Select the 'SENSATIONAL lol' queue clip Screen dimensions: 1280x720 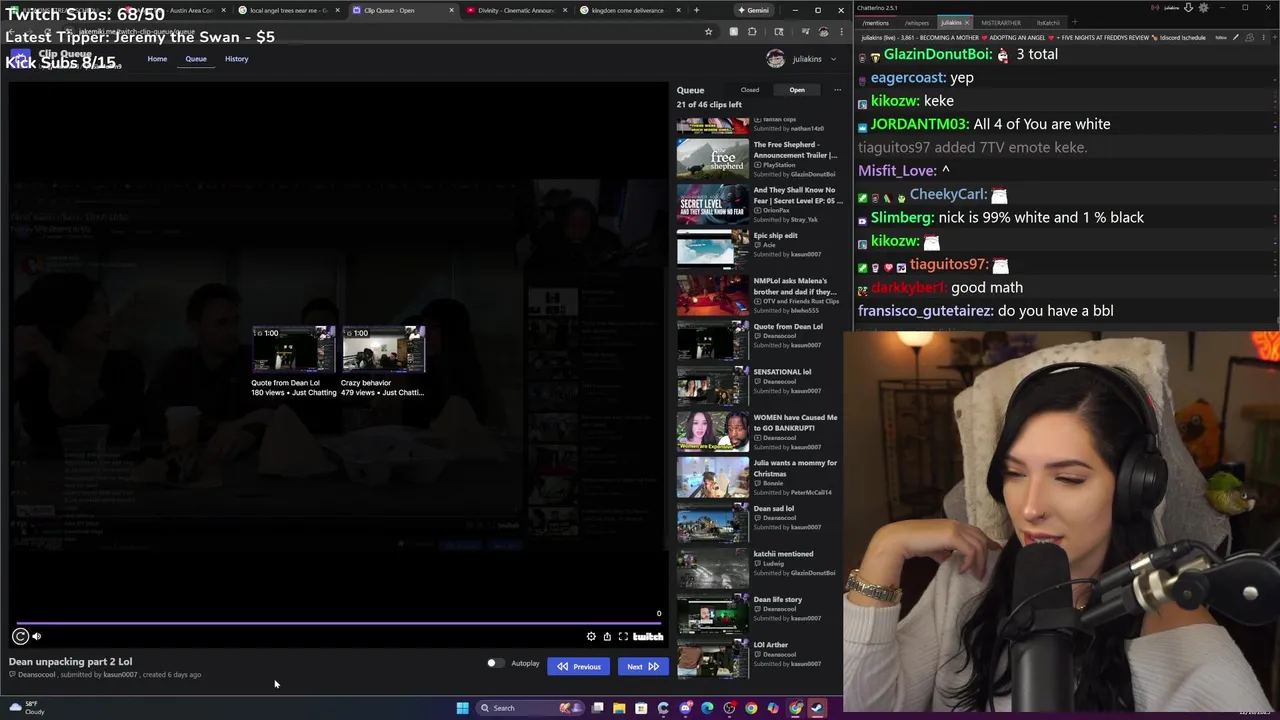pyautogui.click(x=758, y=386)
